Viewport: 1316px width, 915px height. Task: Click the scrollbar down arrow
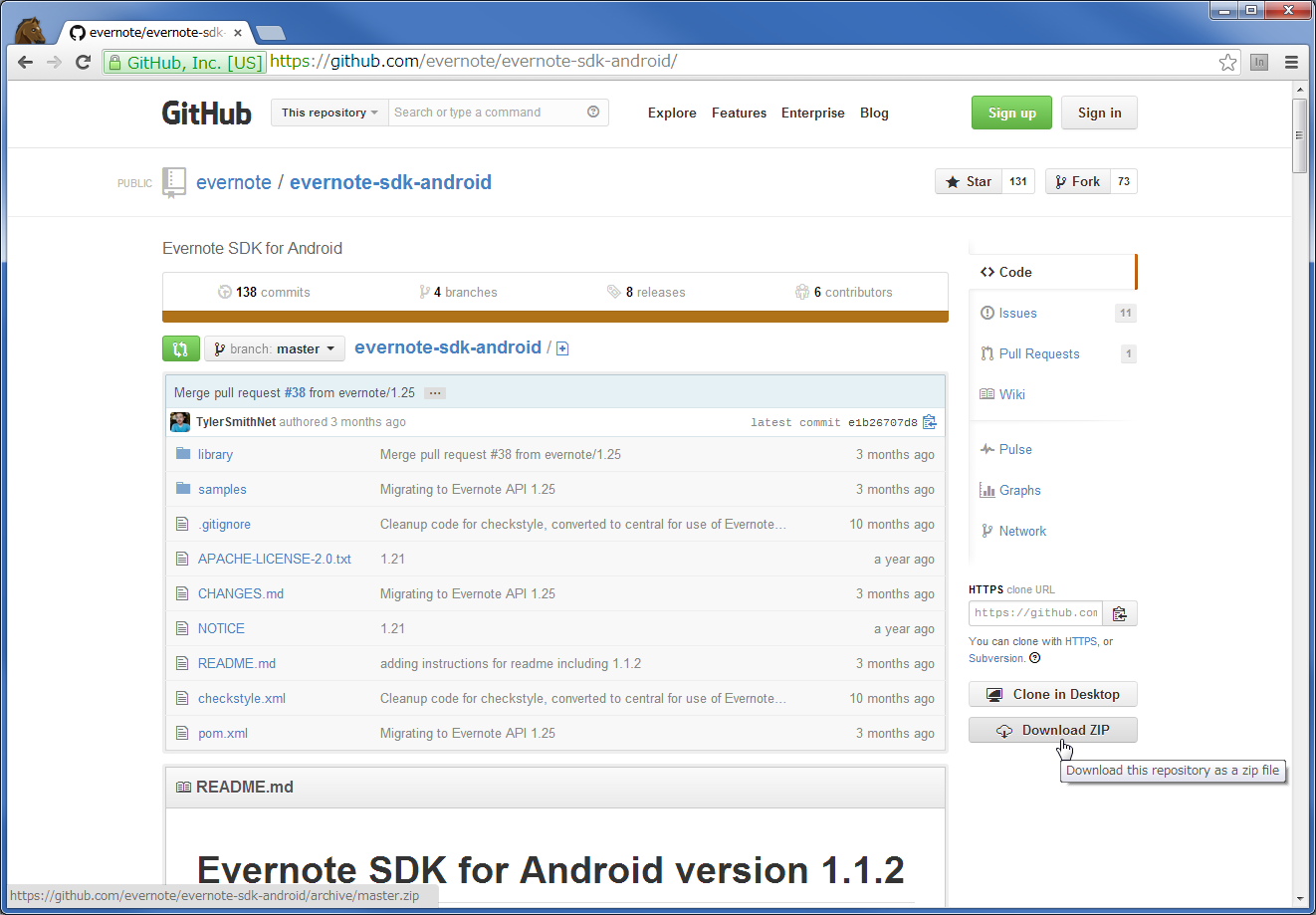(x=1300, y=898)
